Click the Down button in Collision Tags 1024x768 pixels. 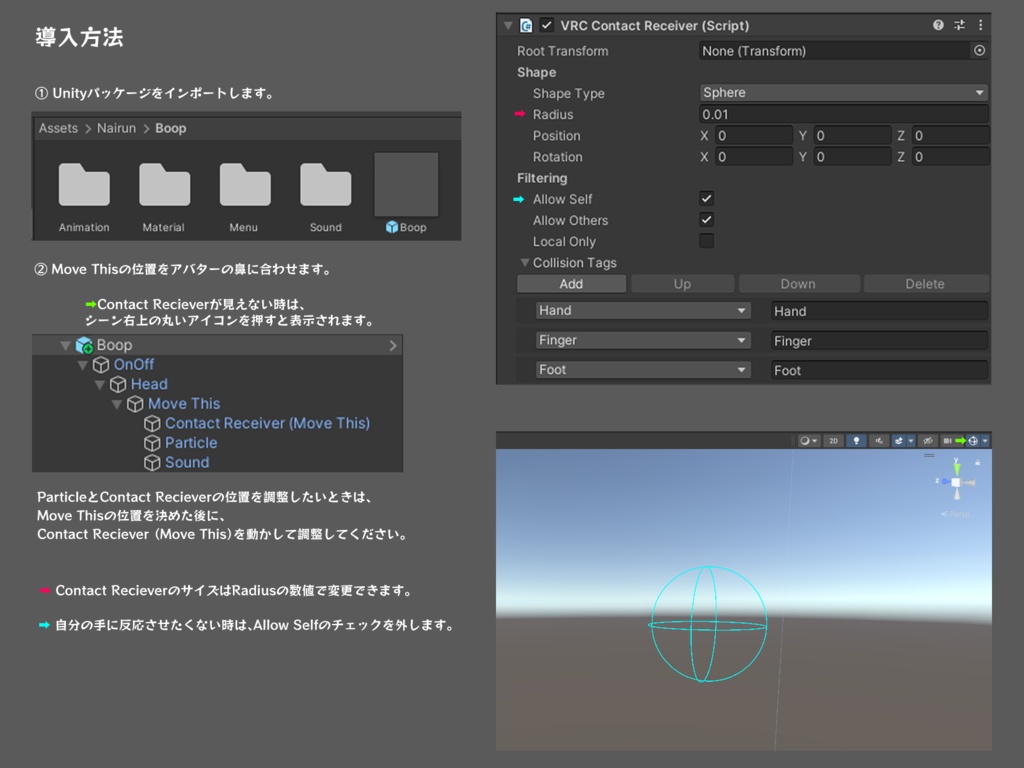(x=799, y=283)
